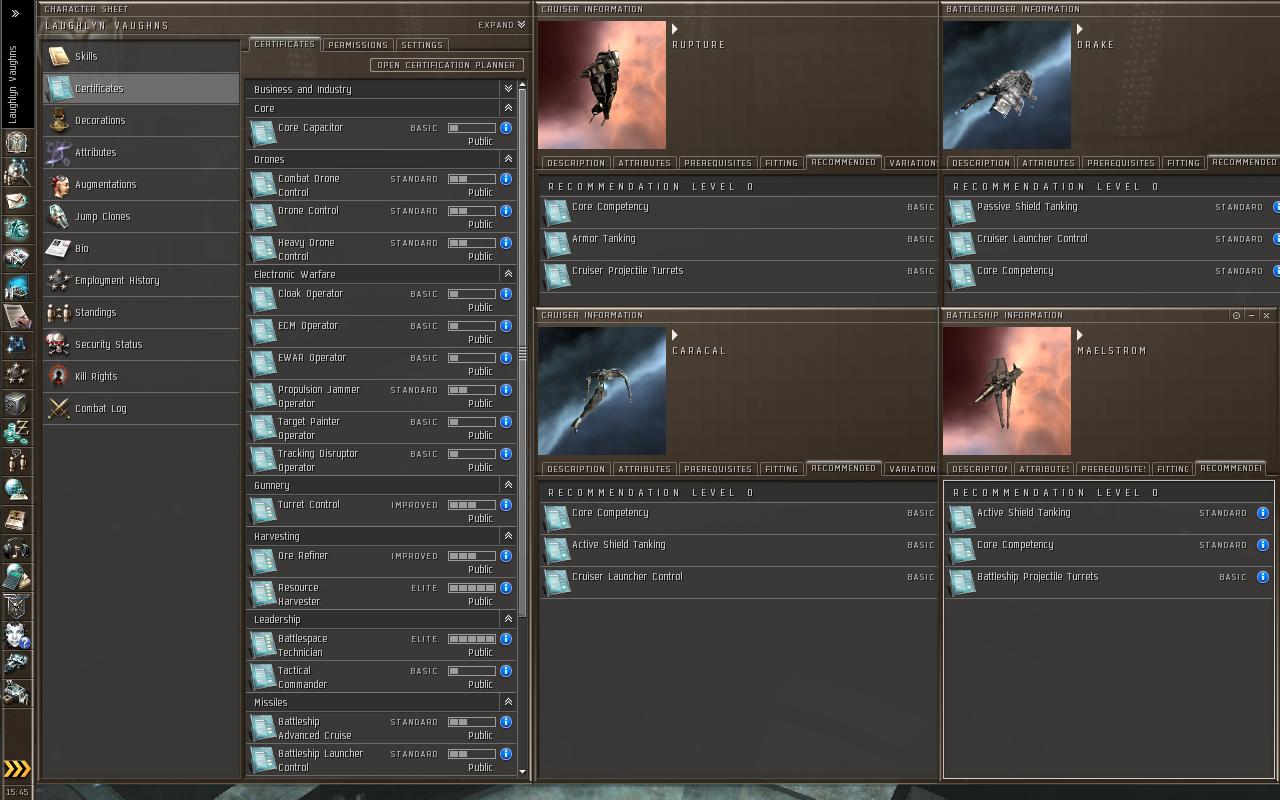The height and width of the screenshot is (800, 1280).
Task: Expand the Business and Industry group
Action: point(508,89)
